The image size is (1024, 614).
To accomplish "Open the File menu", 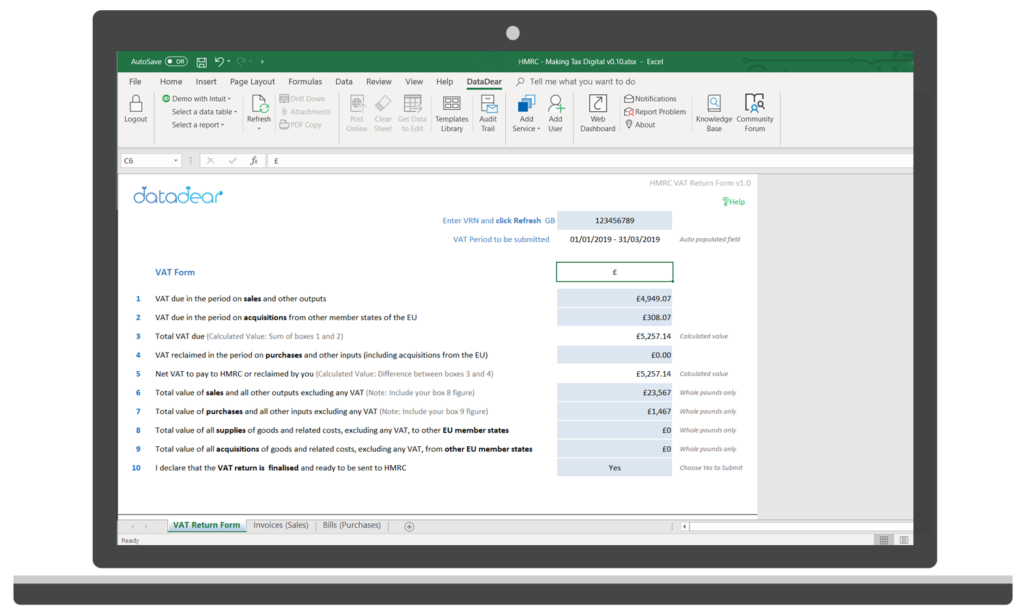I will coord(135,82).
